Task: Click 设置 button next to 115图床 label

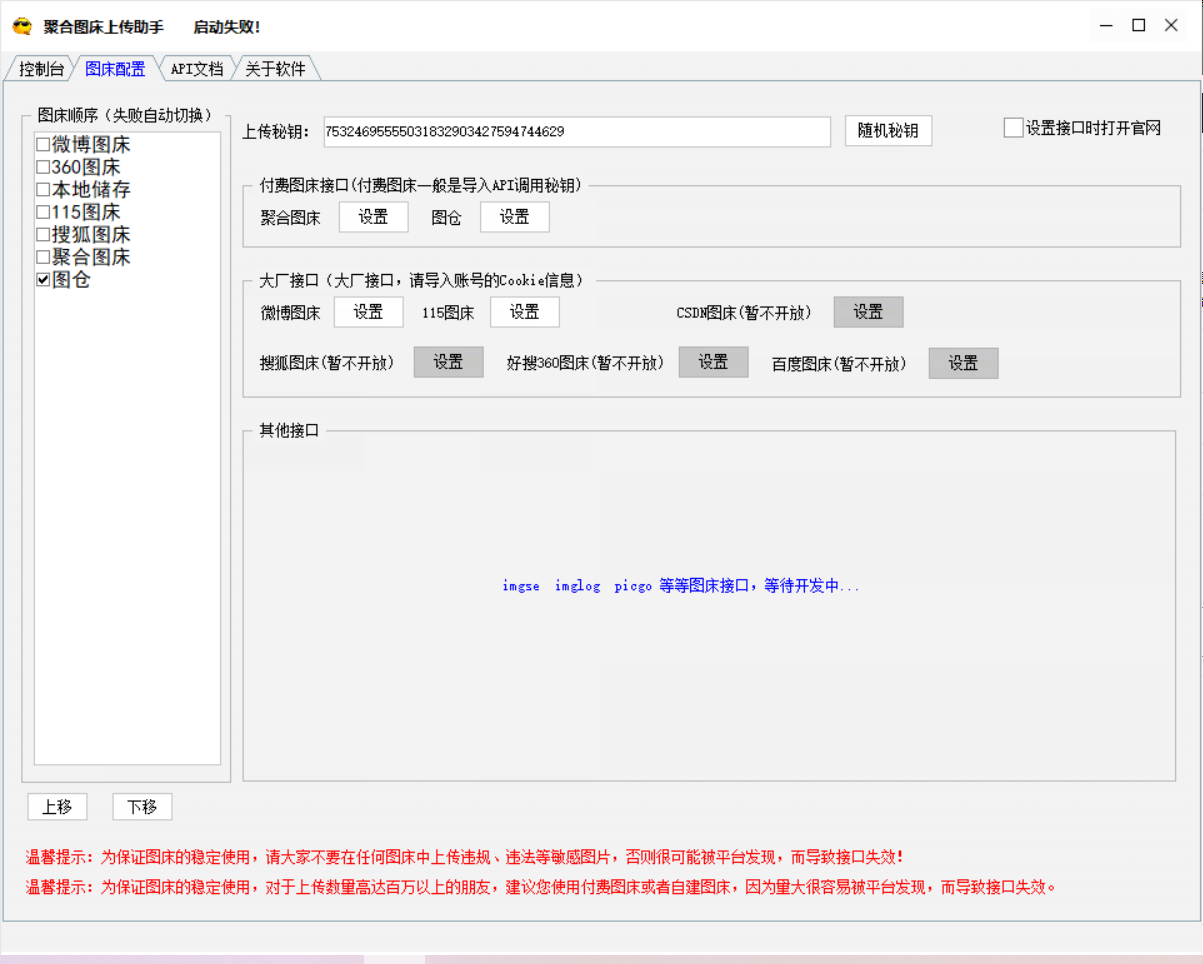Action: click(x=524, y=312)
